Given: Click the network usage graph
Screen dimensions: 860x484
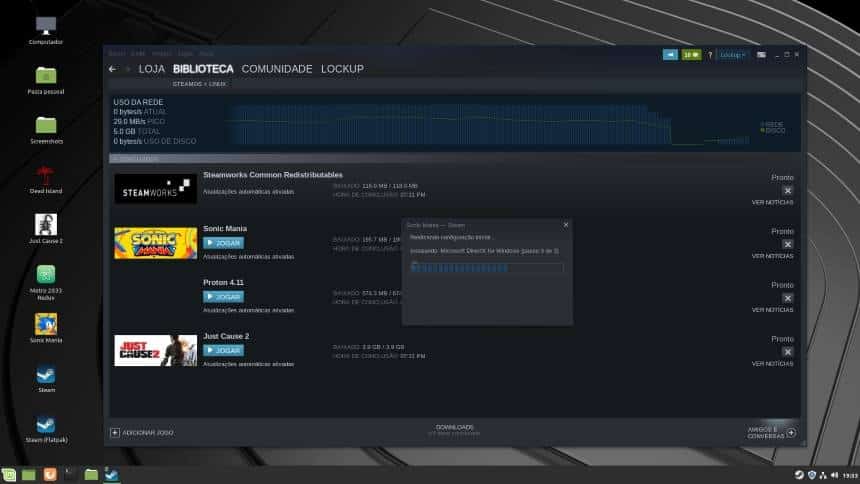Looking at the screenshot, I should tap(487, 125).
